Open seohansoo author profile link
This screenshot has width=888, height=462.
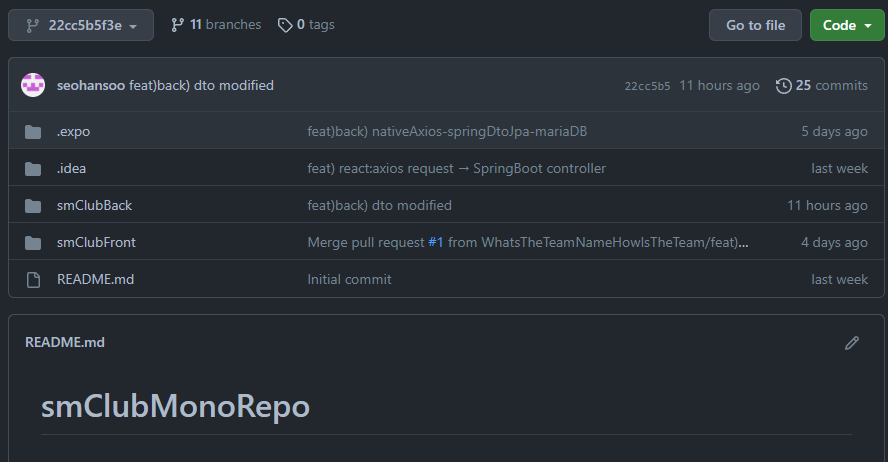91,85
